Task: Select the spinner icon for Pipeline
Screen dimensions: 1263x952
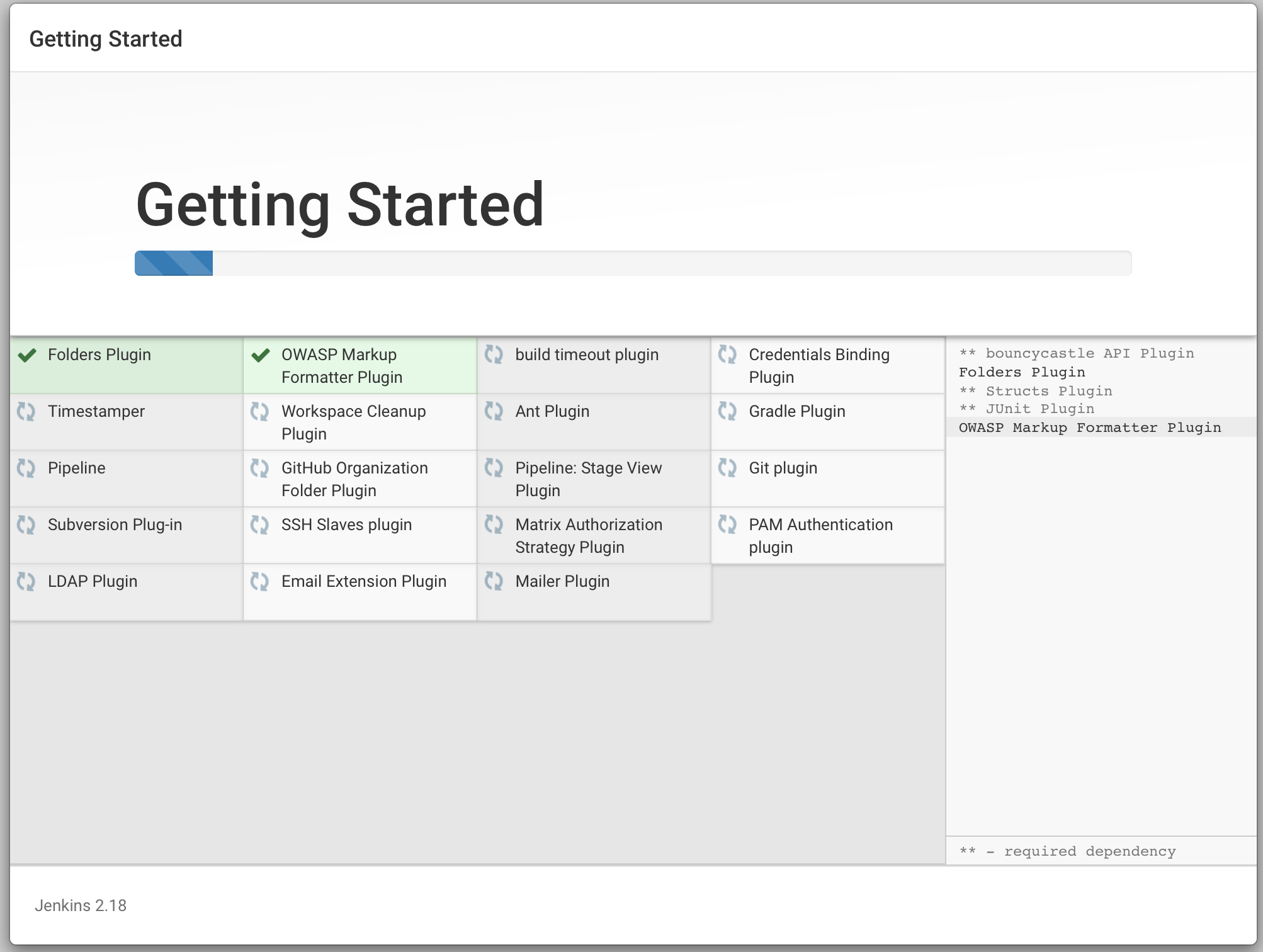Action: (26, 468)
